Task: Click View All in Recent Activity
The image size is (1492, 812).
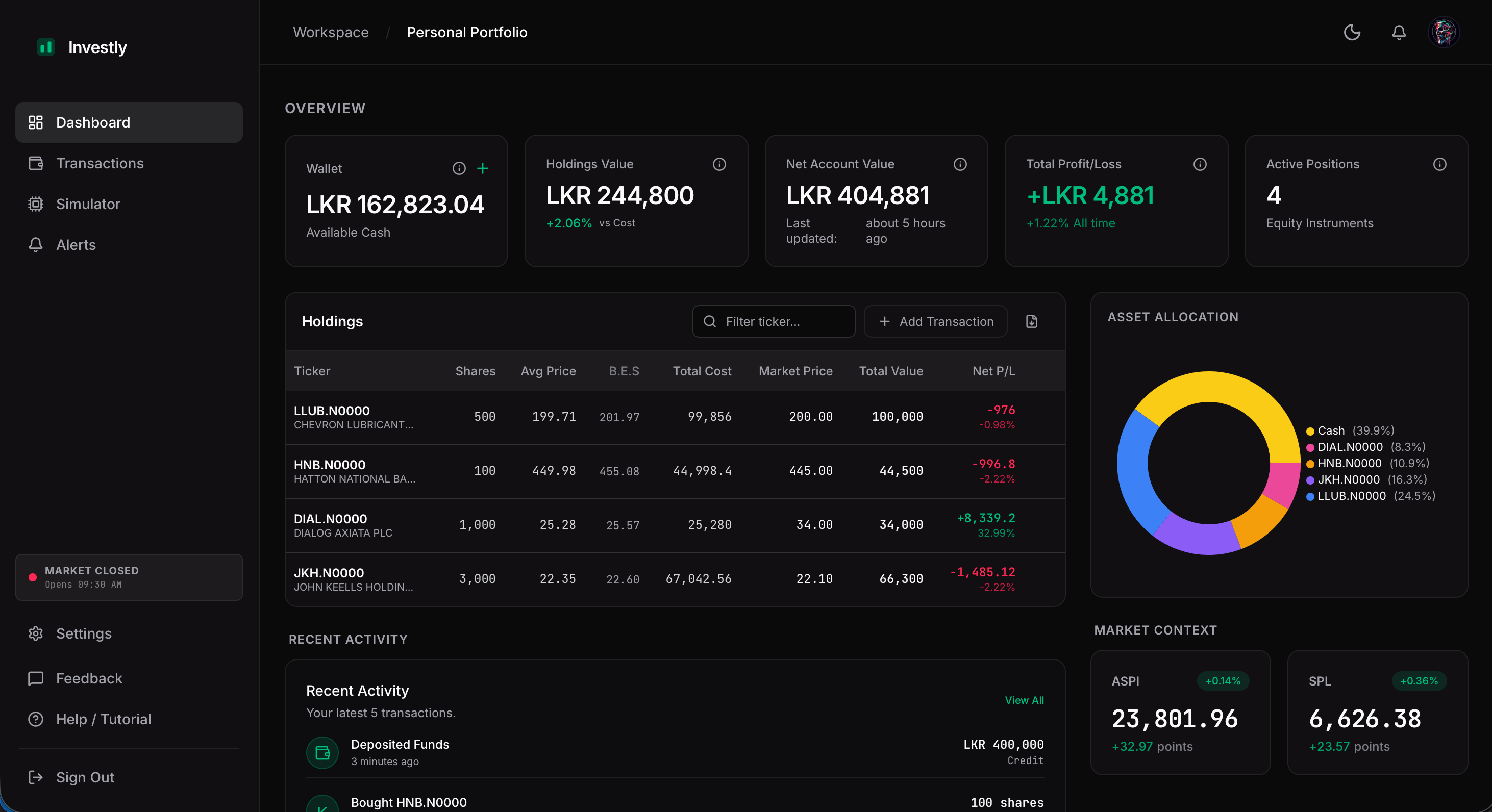Action: [1024, 700]
